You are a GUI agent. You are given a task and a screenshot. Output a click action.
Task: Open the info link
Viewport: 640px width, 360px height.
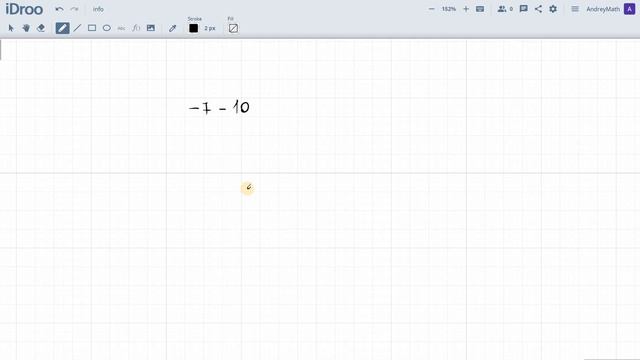pos(98,9)
